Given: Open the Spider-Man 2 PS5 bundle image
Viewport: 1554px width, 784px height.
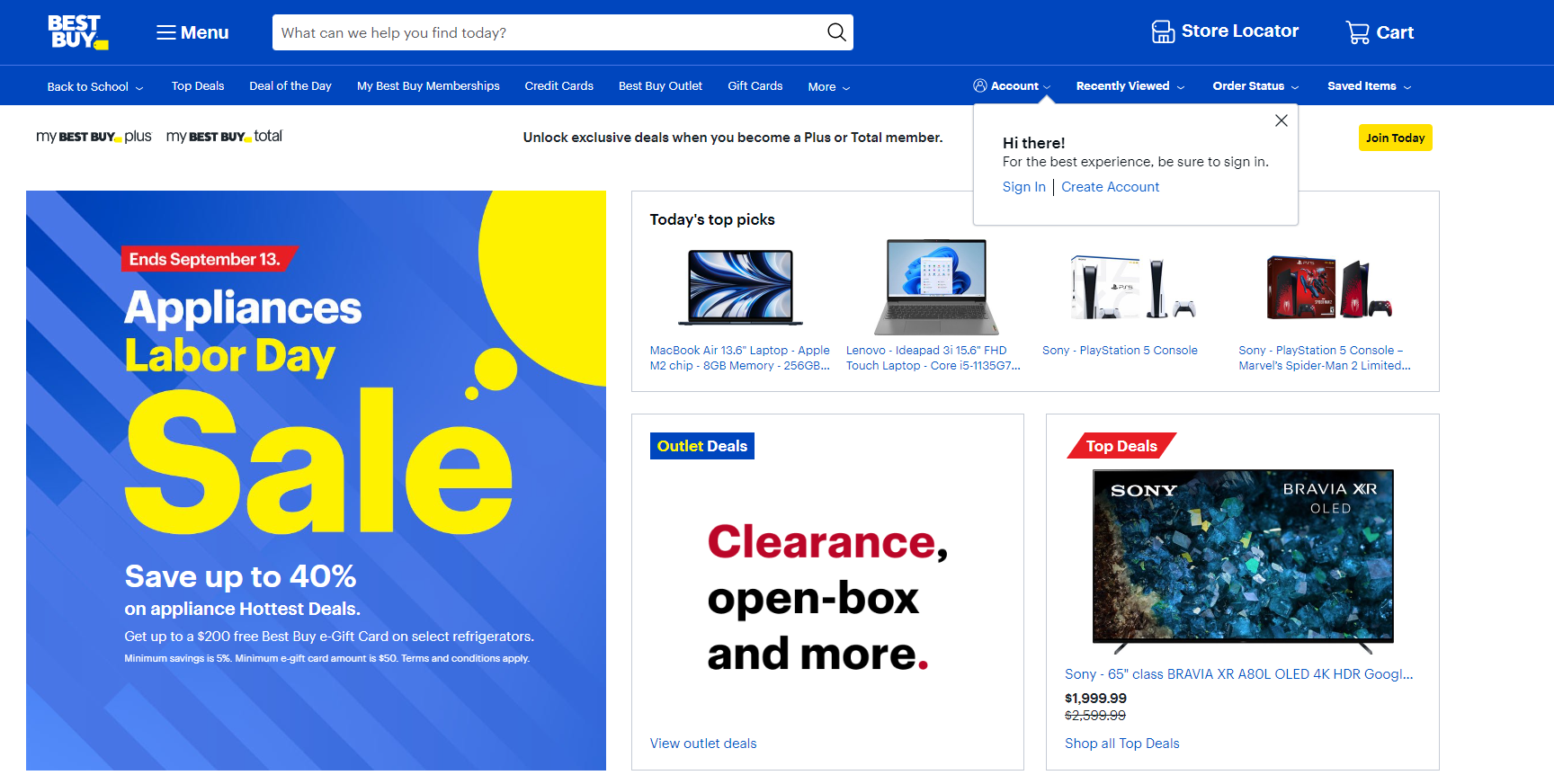Looking at the screenshot, I should click(x=1329, y=288).
